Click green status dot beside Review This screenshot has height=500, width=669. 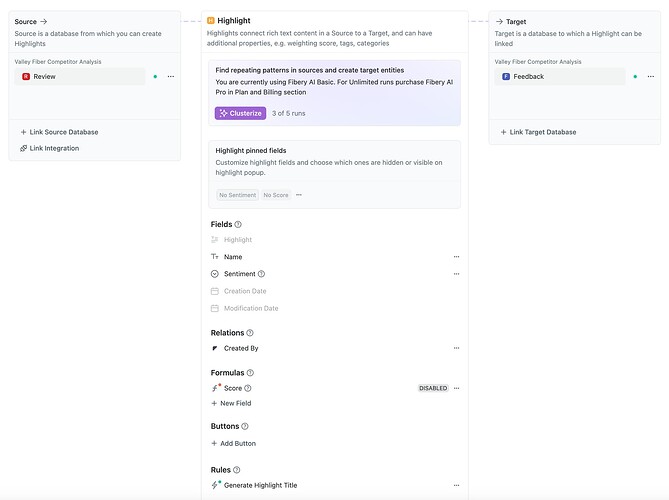click(x=155, y=76)
